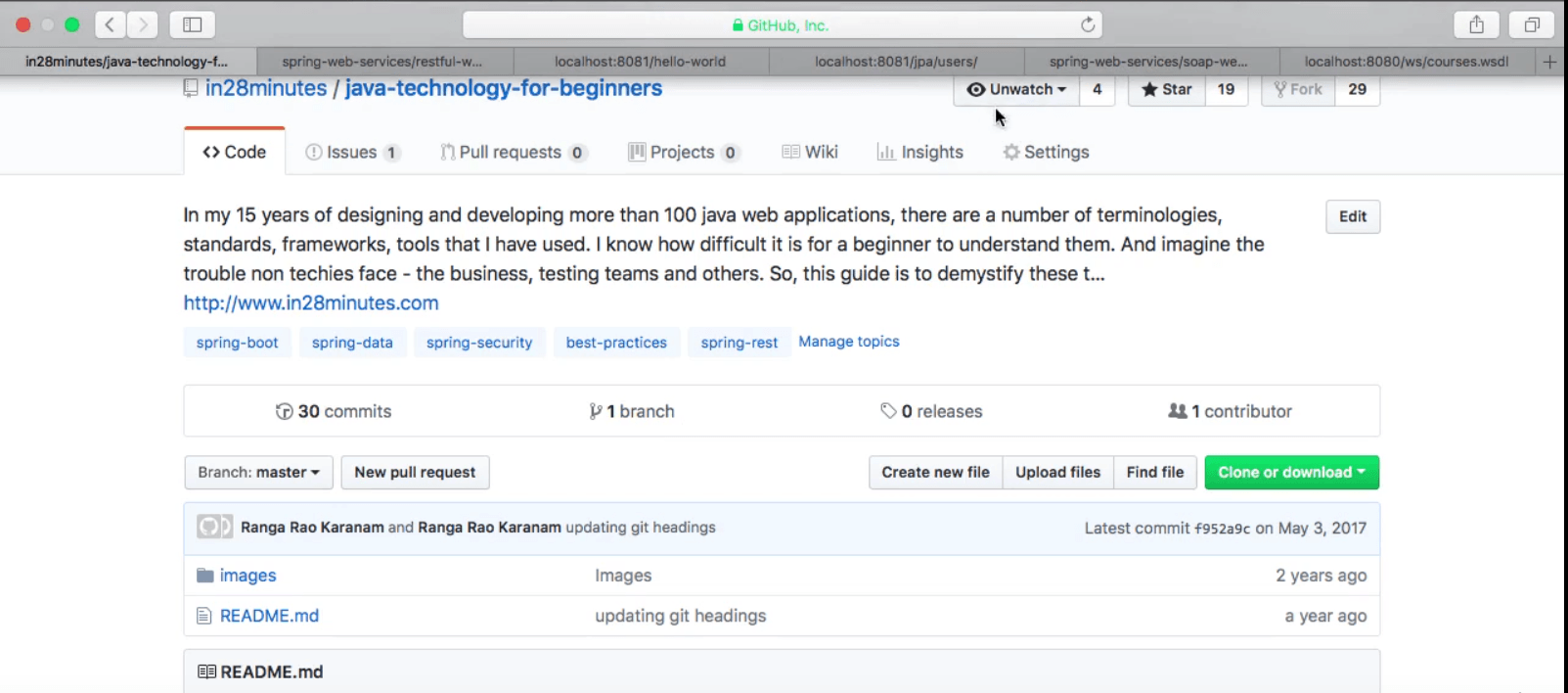The height and width of the screenshot is (693, 1568).
Task: Open the spring-boot topic tag
Action: [x=238, y=343]
